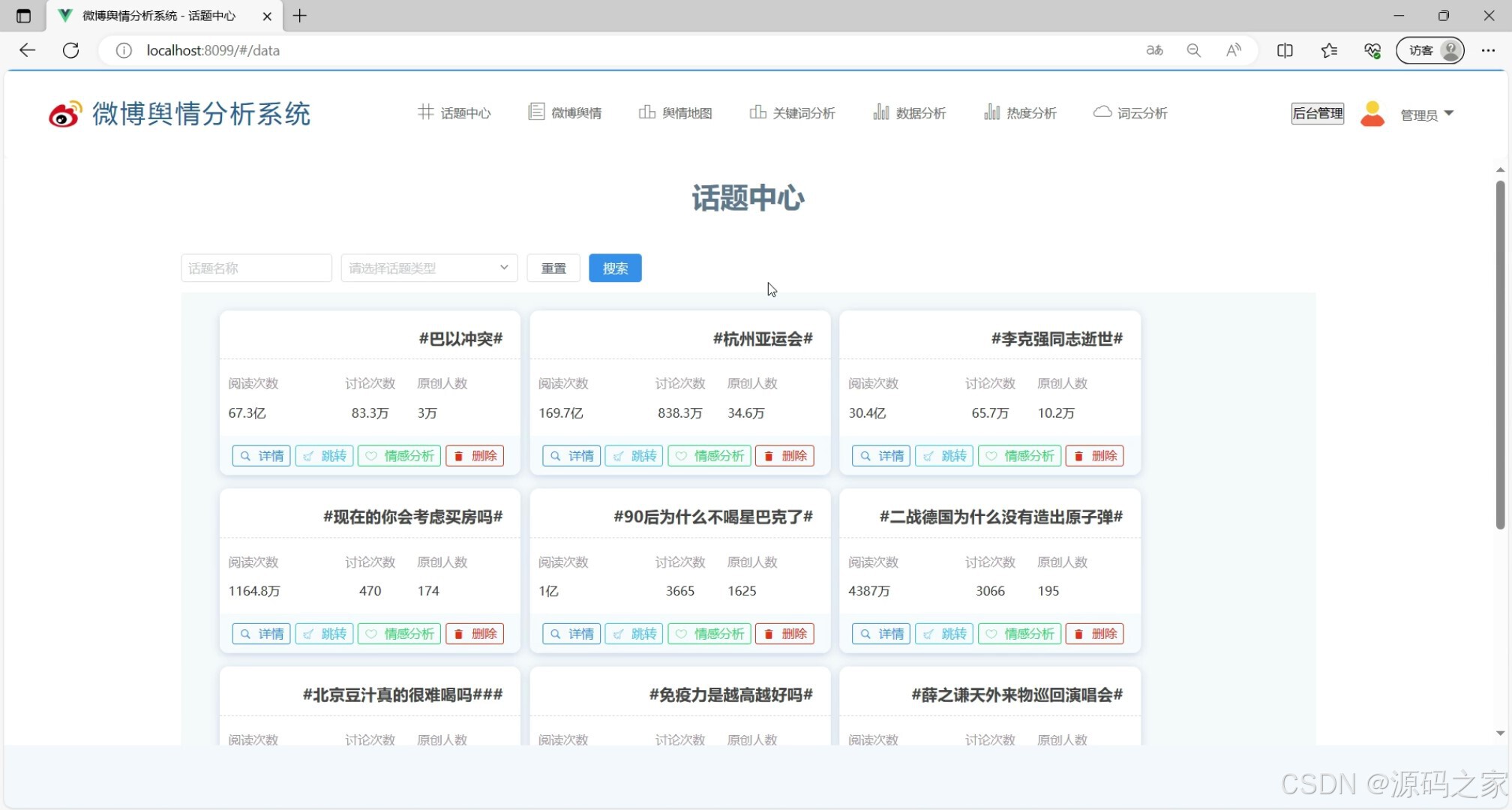Delete the 巴以冲突 topic card
Image resolution: width=1512 pixels, height=810 pixels.
tap(474, 455)
